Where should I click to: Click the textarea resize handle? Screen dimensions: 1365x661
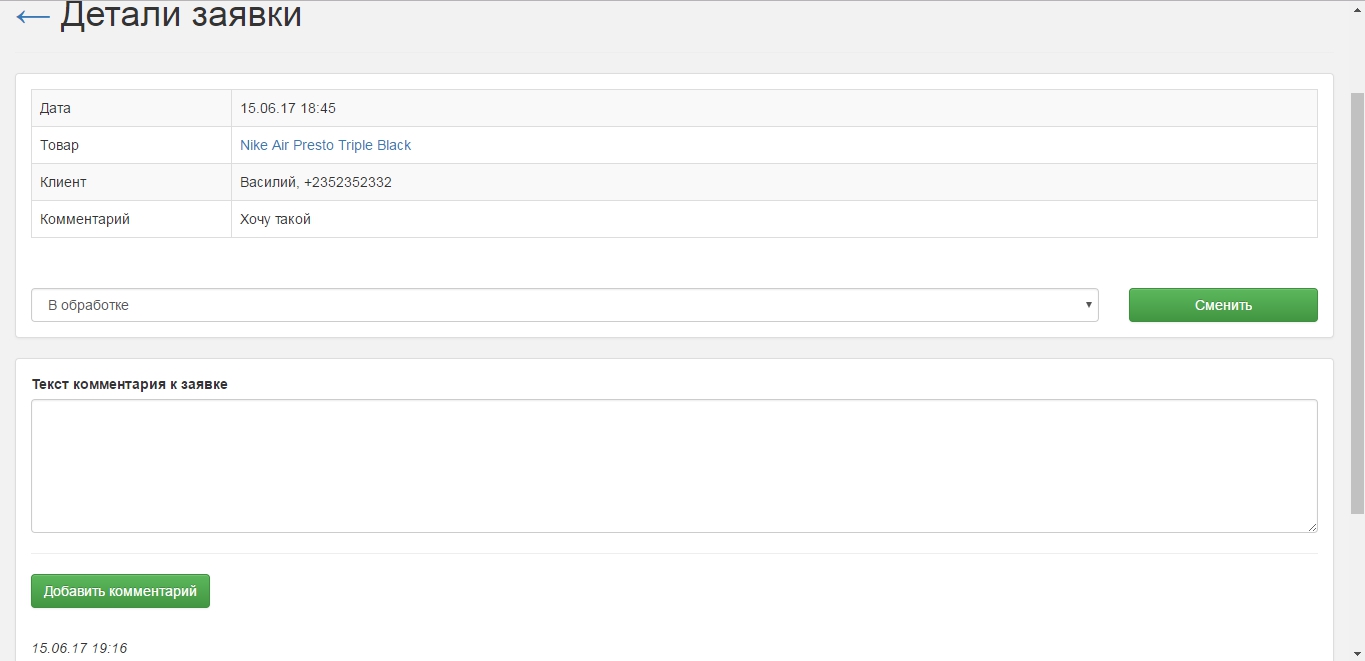[1311, 527]
